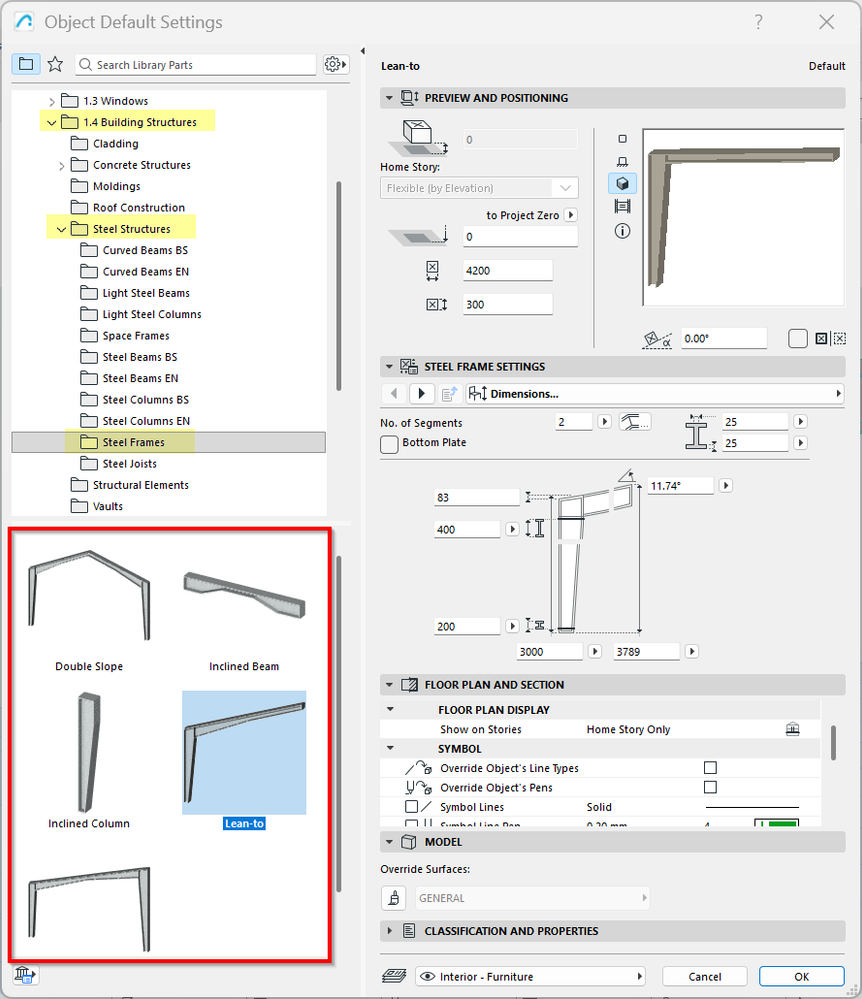
Task: Collapse the library browser panel arrow
Action: (363, 51)
